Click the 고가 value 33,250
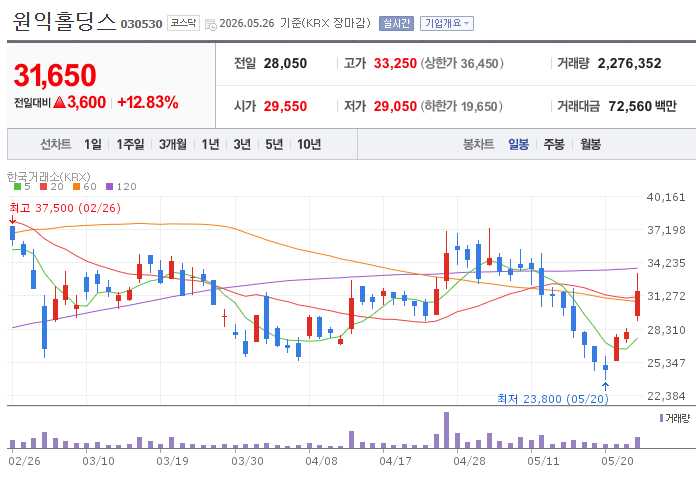The image size is (696, 483). click(x=395, y=63)
